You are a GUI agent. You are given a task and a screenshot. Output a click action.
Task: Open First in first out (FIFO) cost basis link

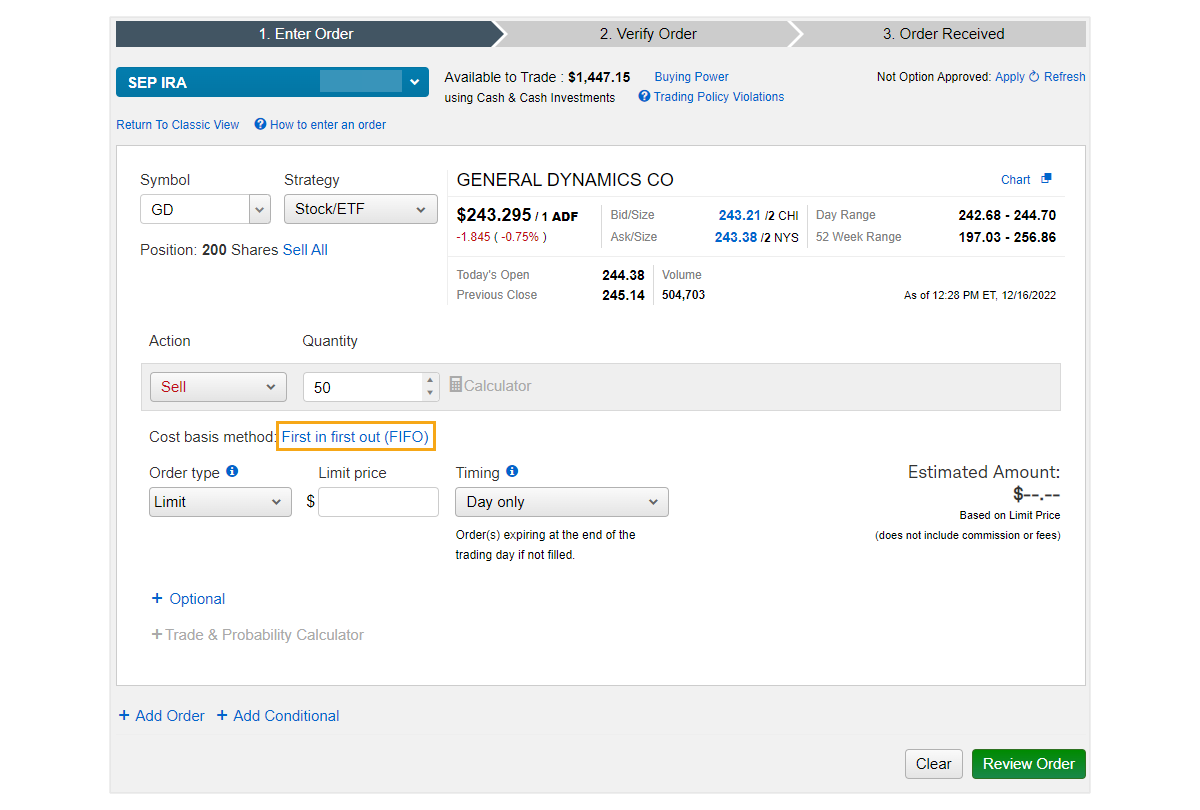355,437
